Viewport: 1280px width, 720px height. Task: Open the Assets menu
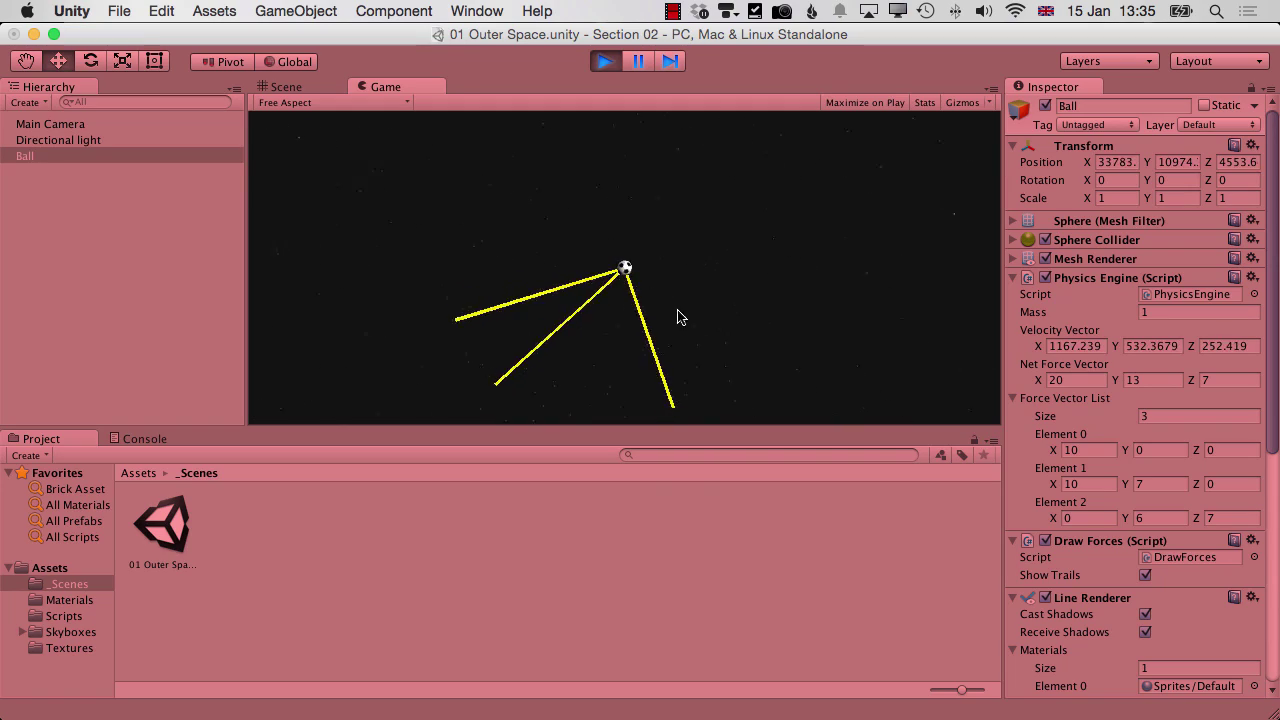(214, 11)
